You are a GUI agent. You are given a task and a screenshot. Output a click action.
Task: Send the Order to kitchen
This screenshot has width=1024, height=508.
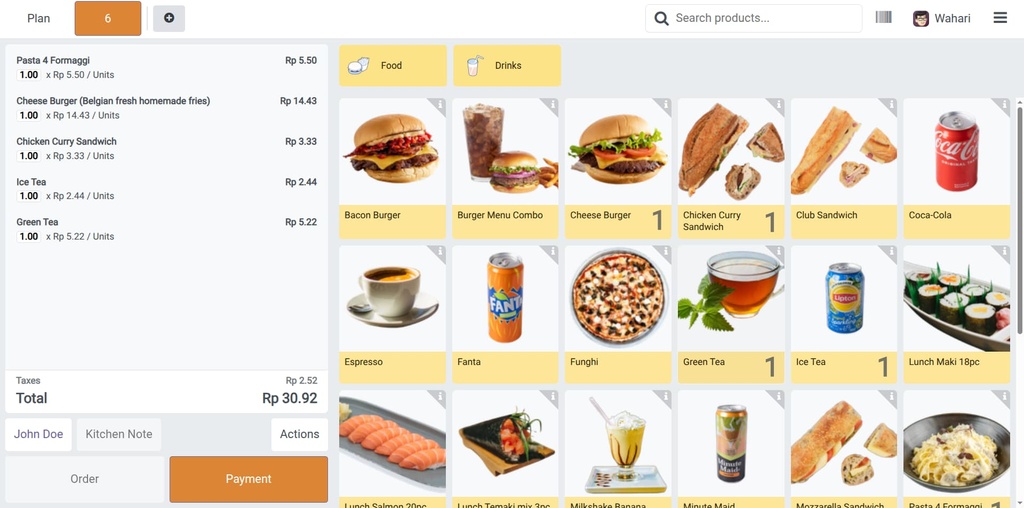point(85,479)
